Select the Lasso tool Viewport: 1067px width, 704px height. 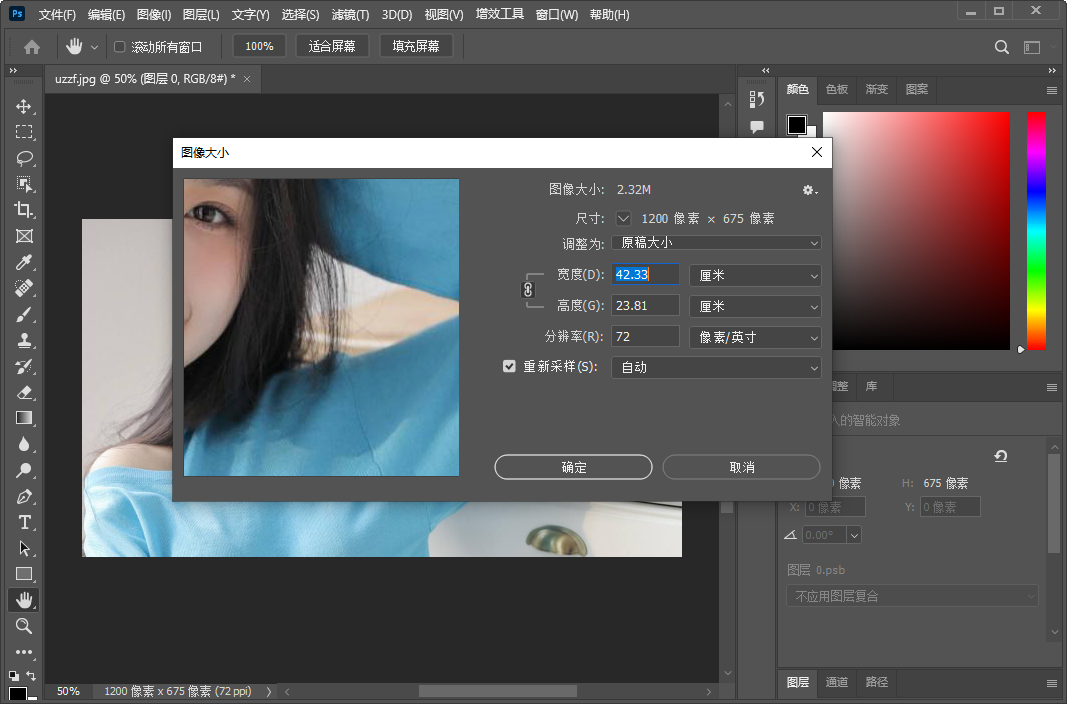(24, 158)
